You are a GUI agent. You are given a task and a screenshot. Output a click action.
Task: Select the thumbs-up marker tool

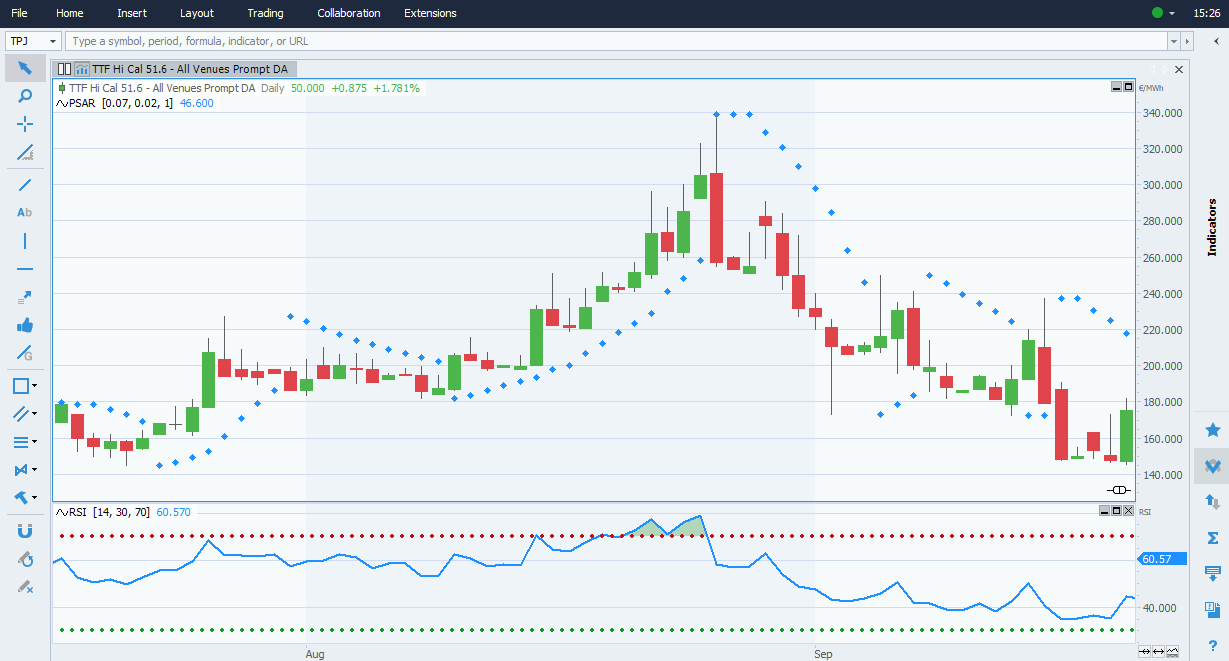pos(25,325)
